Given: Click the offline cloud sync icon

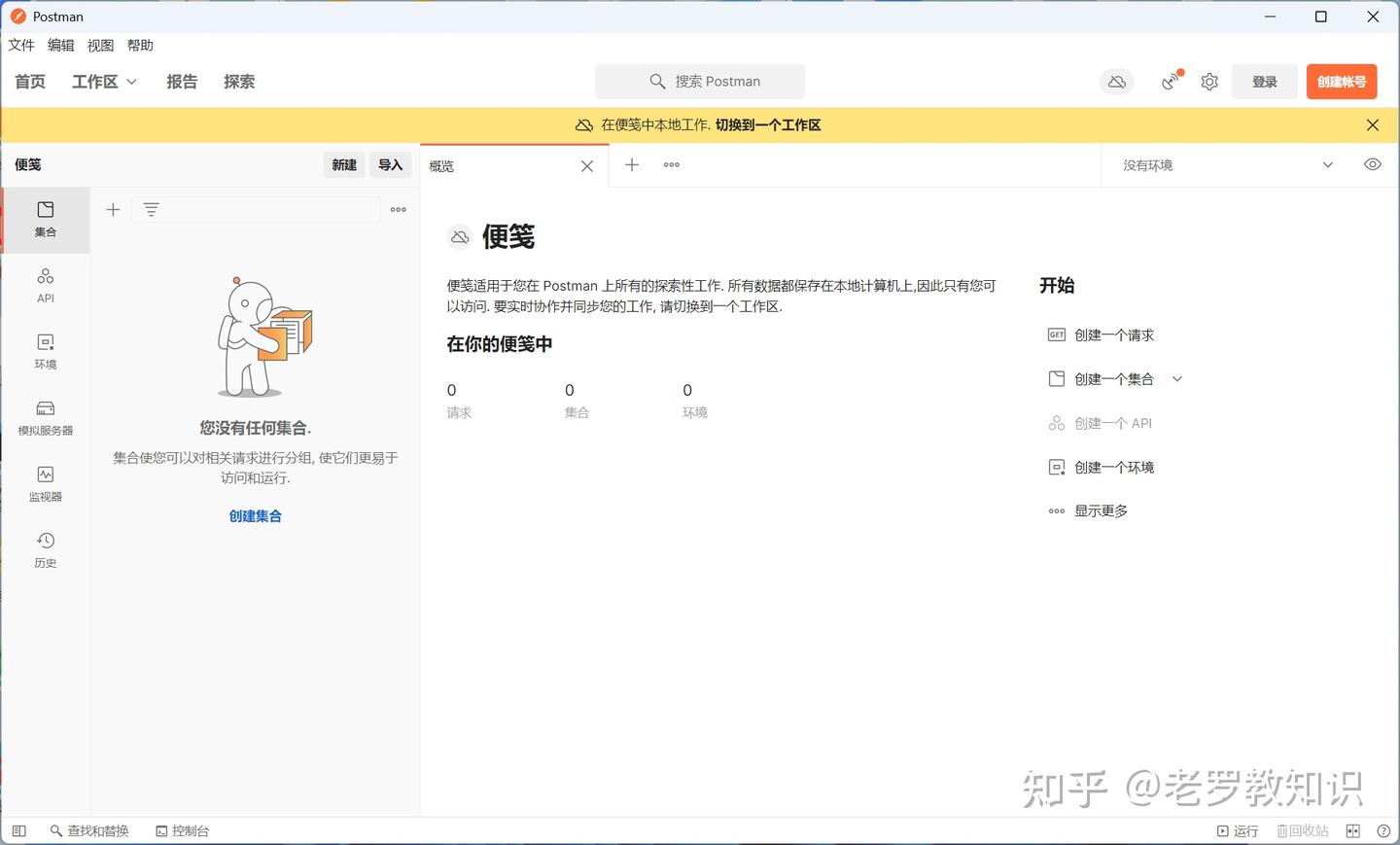Looking at the screenshot, I should (x=1117, y=82).
